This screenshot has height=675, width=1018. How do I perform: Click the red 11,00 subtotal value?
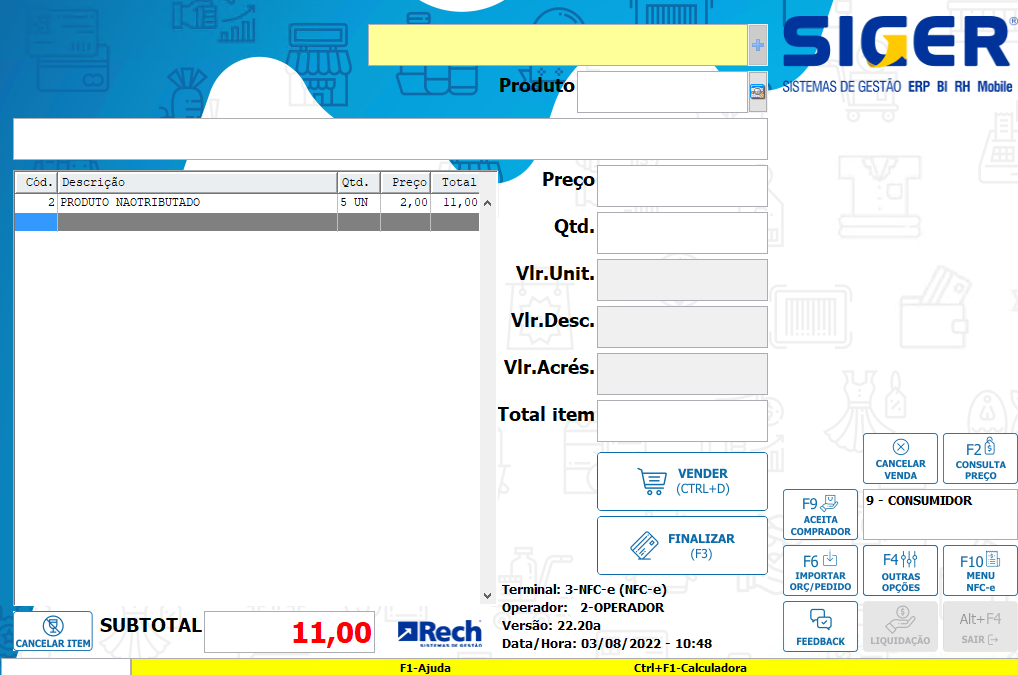click(331, 633)
